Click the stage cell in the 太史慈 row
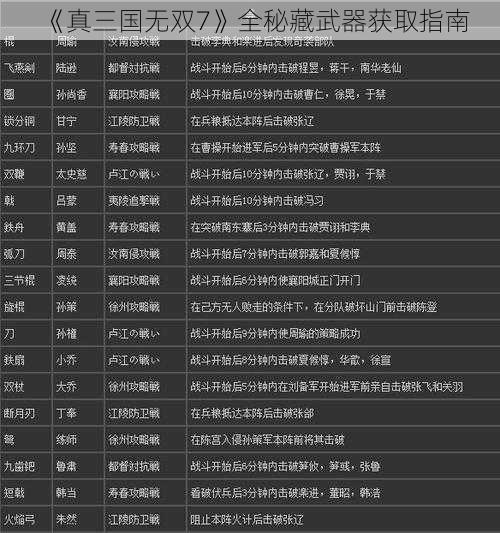 pos(134,174)
